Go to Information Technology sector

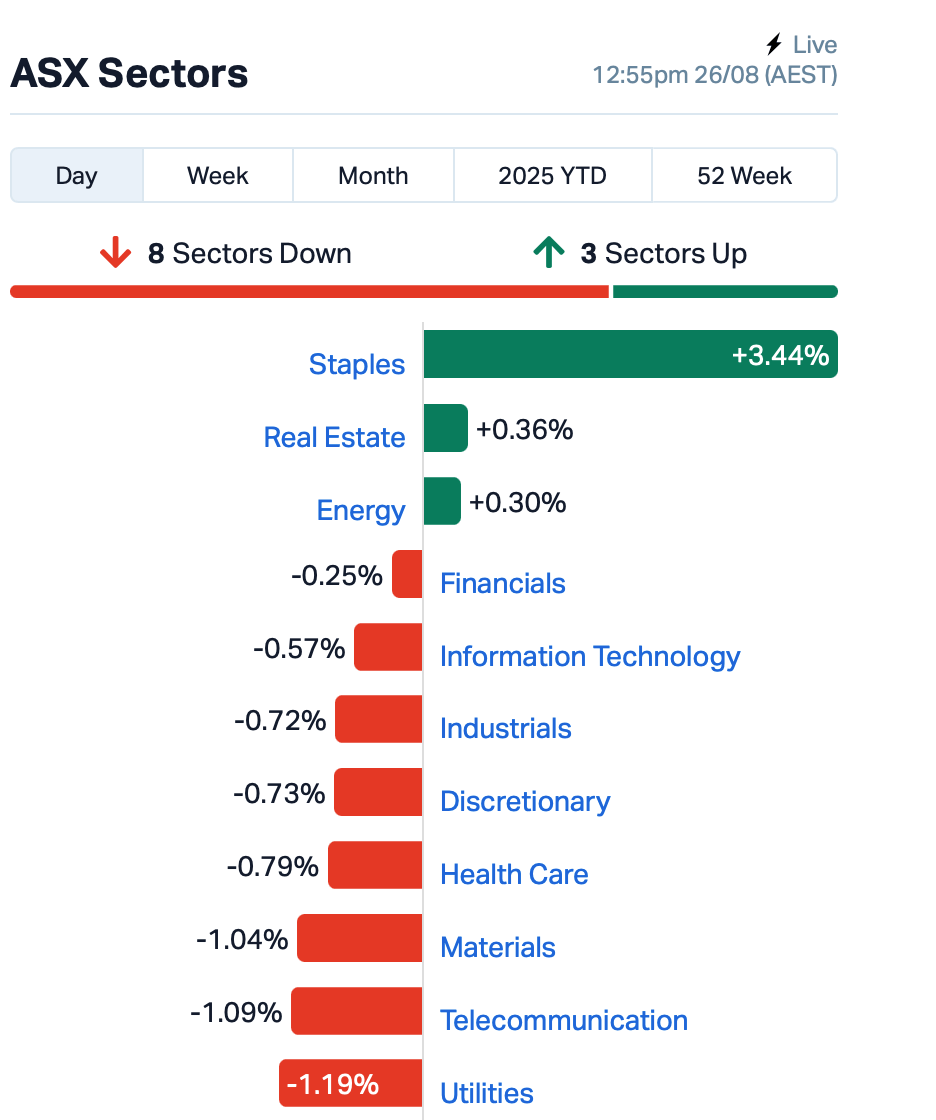point(590,656)
